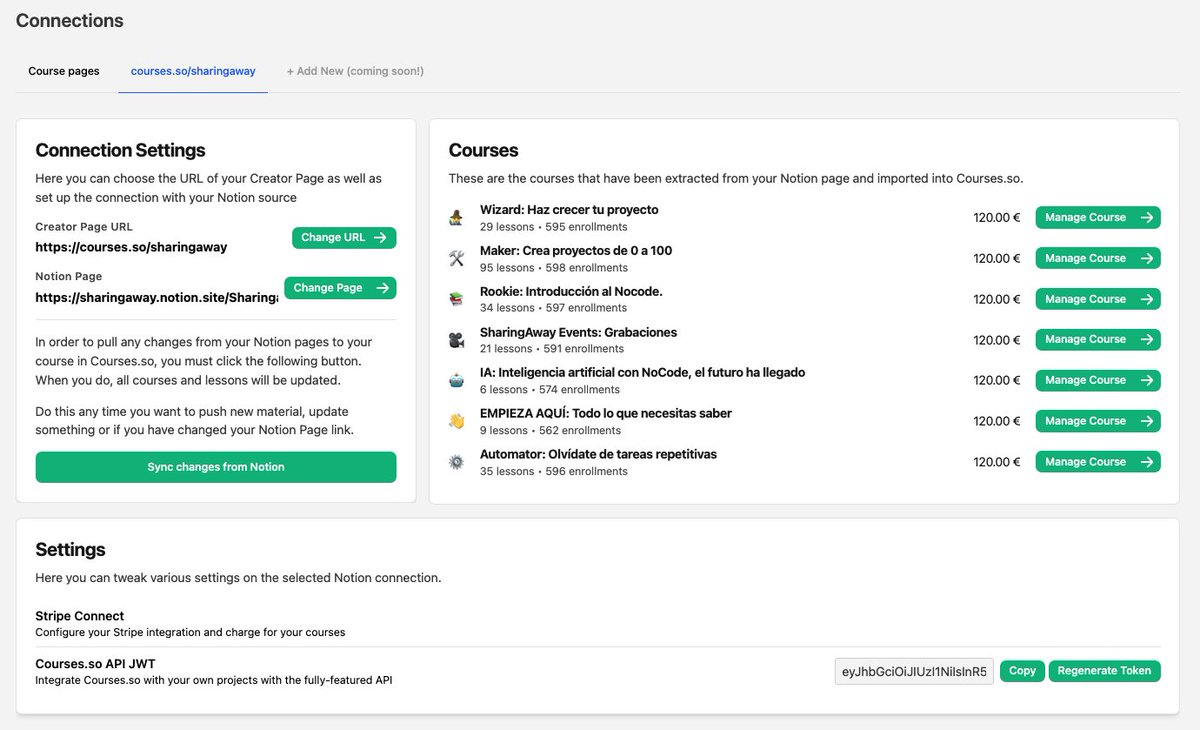This screenshot has width=1200, height=730.
Task: Click the gear icon beside Automator course
Action: [x=456, y=462]
